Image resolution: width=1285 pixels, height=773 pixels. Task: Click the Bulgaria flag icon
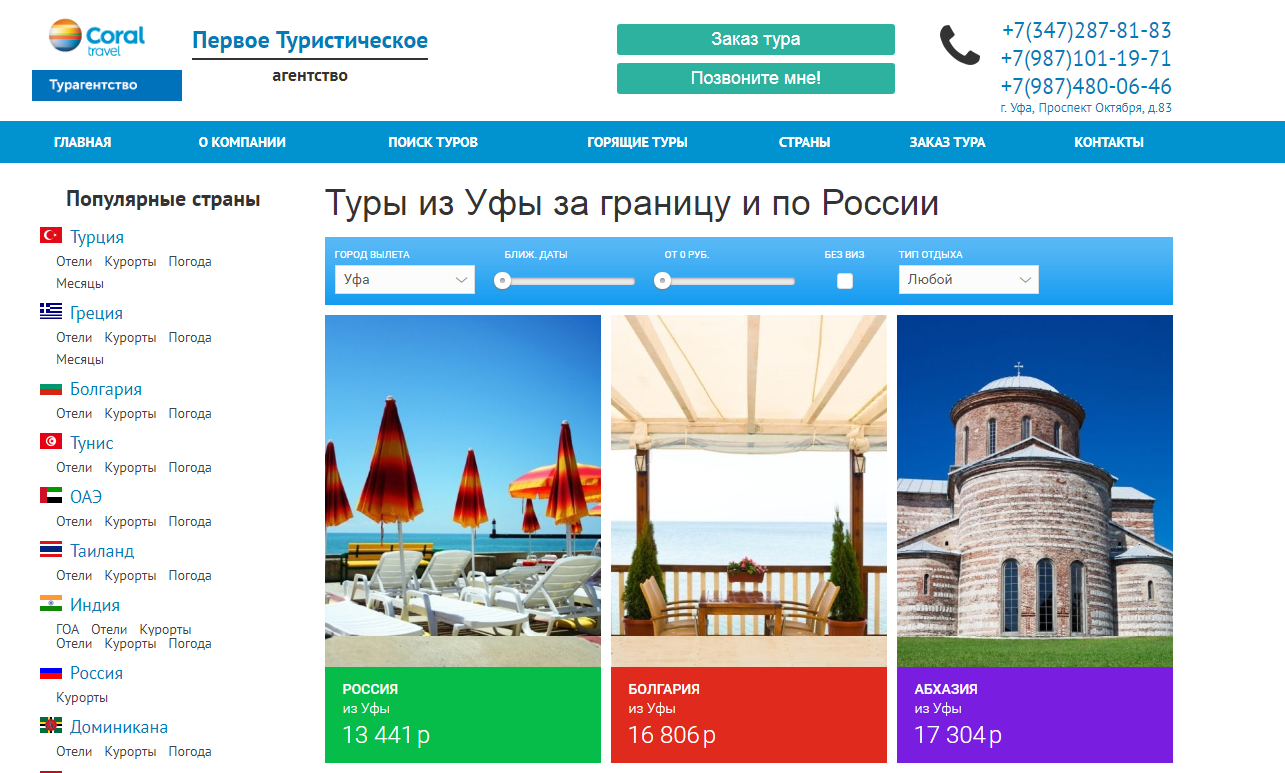coord(51,388)
